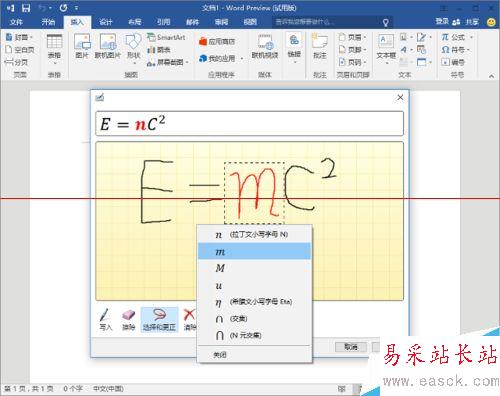Open the 页脚 (Footer) dropdown
Viewport: 500px width, 396px height.
pyautogui.click(x=353, y=50)
